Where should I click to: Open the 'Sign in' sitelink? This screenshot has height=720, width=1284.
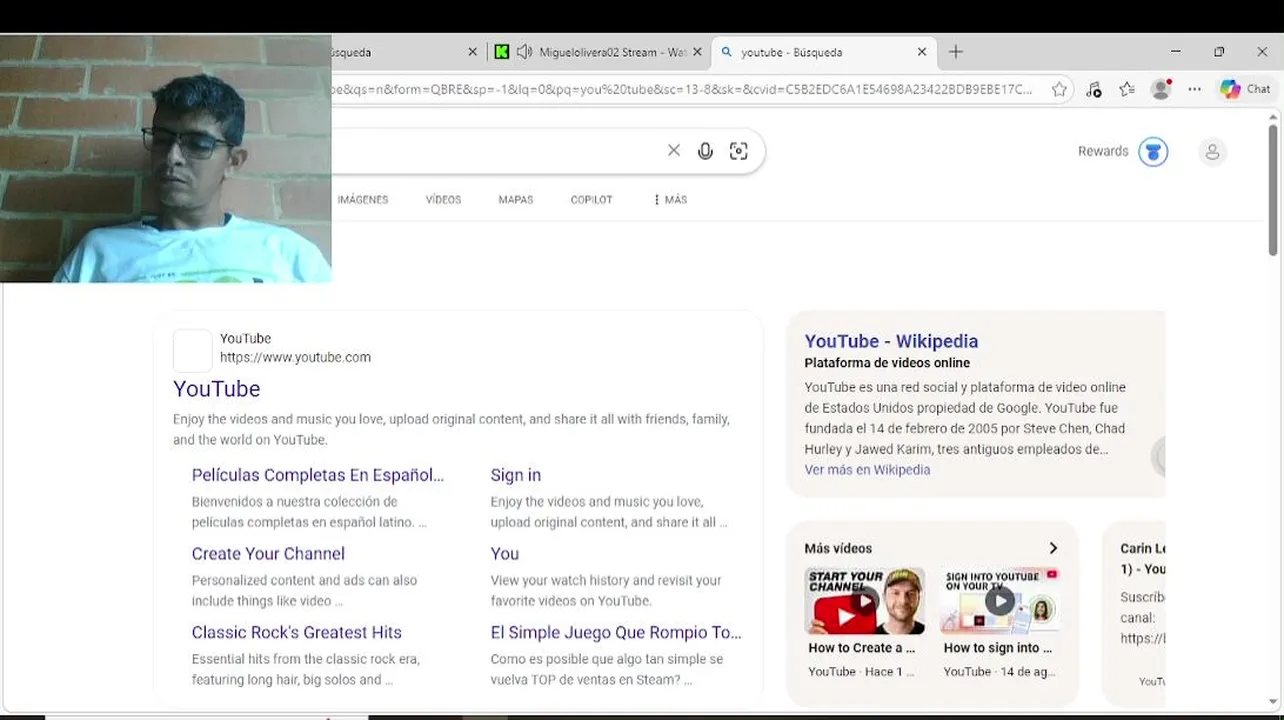(516, 475)
